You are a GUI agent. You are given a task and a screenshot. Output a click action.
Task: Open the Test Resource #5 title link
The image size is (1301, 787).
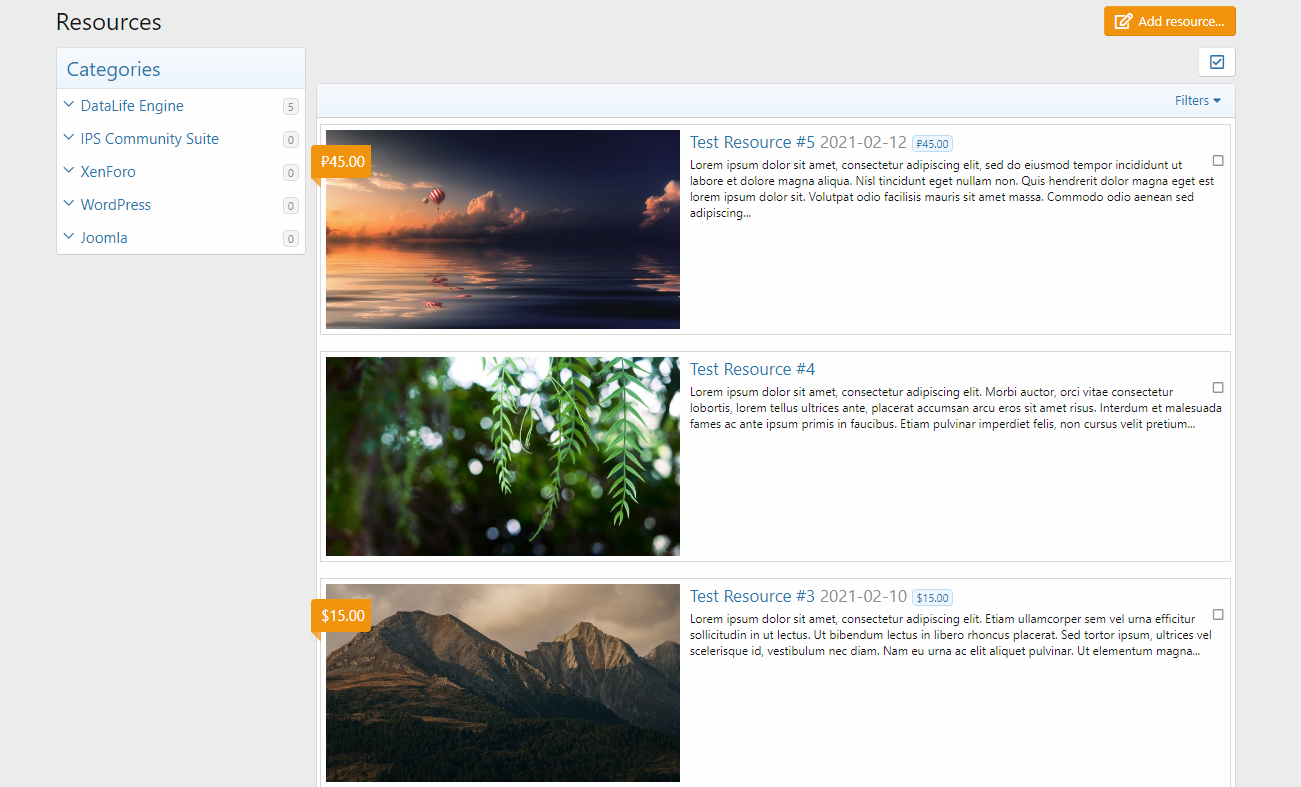[752, 142]
